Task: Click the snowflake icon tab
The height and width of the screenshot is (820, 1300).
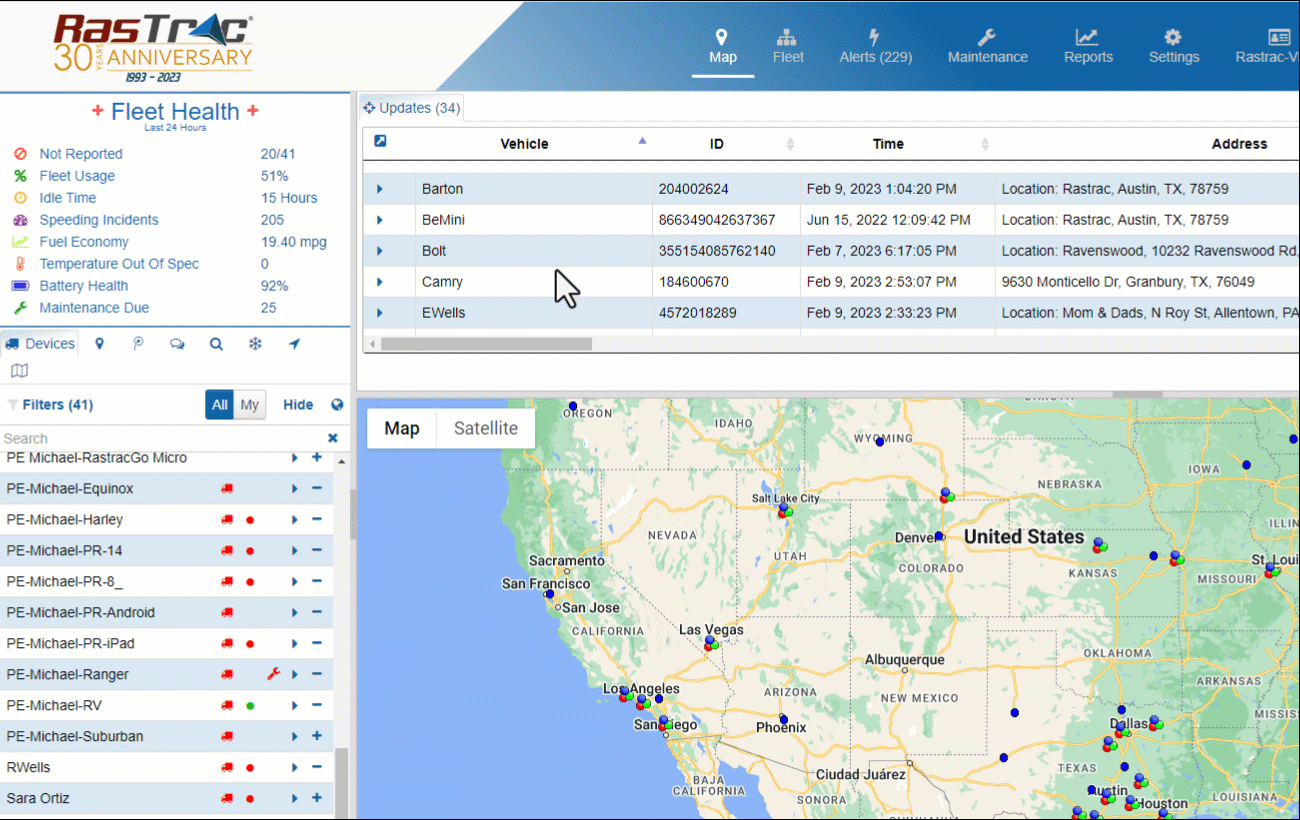Action: click(255, 344)
